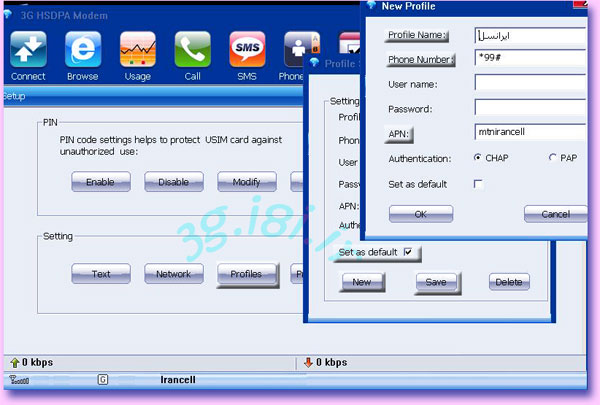
Task: Click Disable PIN button
Action: pos(174,182)
